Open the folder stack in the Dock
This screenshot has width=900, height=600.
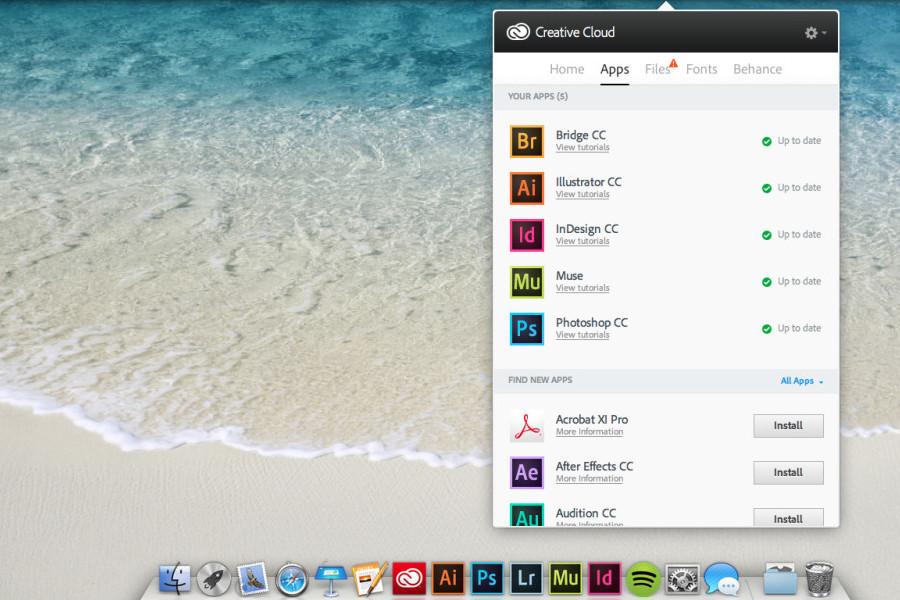[x=779, y=578]
